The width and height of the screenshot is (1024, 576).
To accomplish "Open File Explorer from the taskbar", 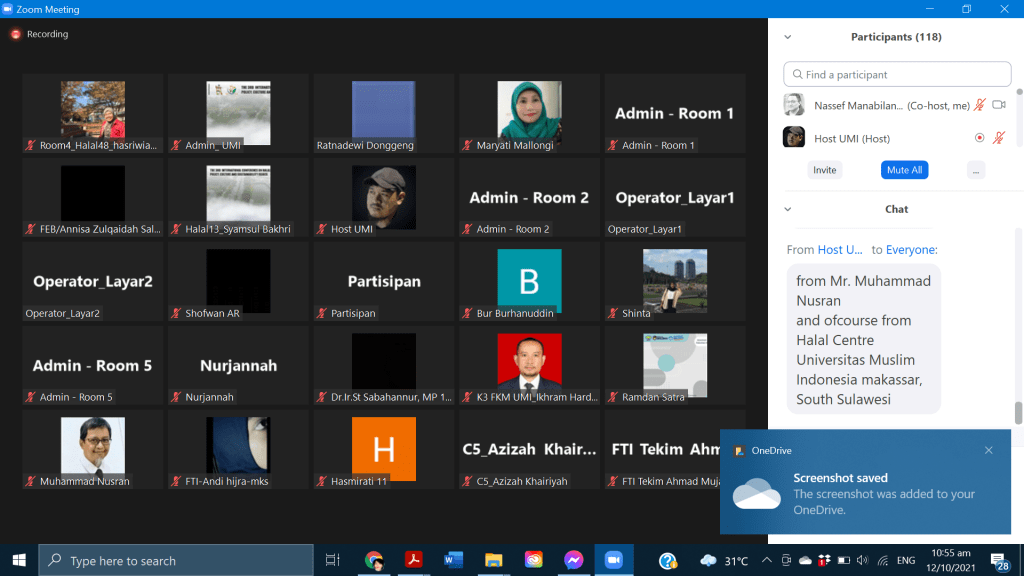I will coord(492,560).
